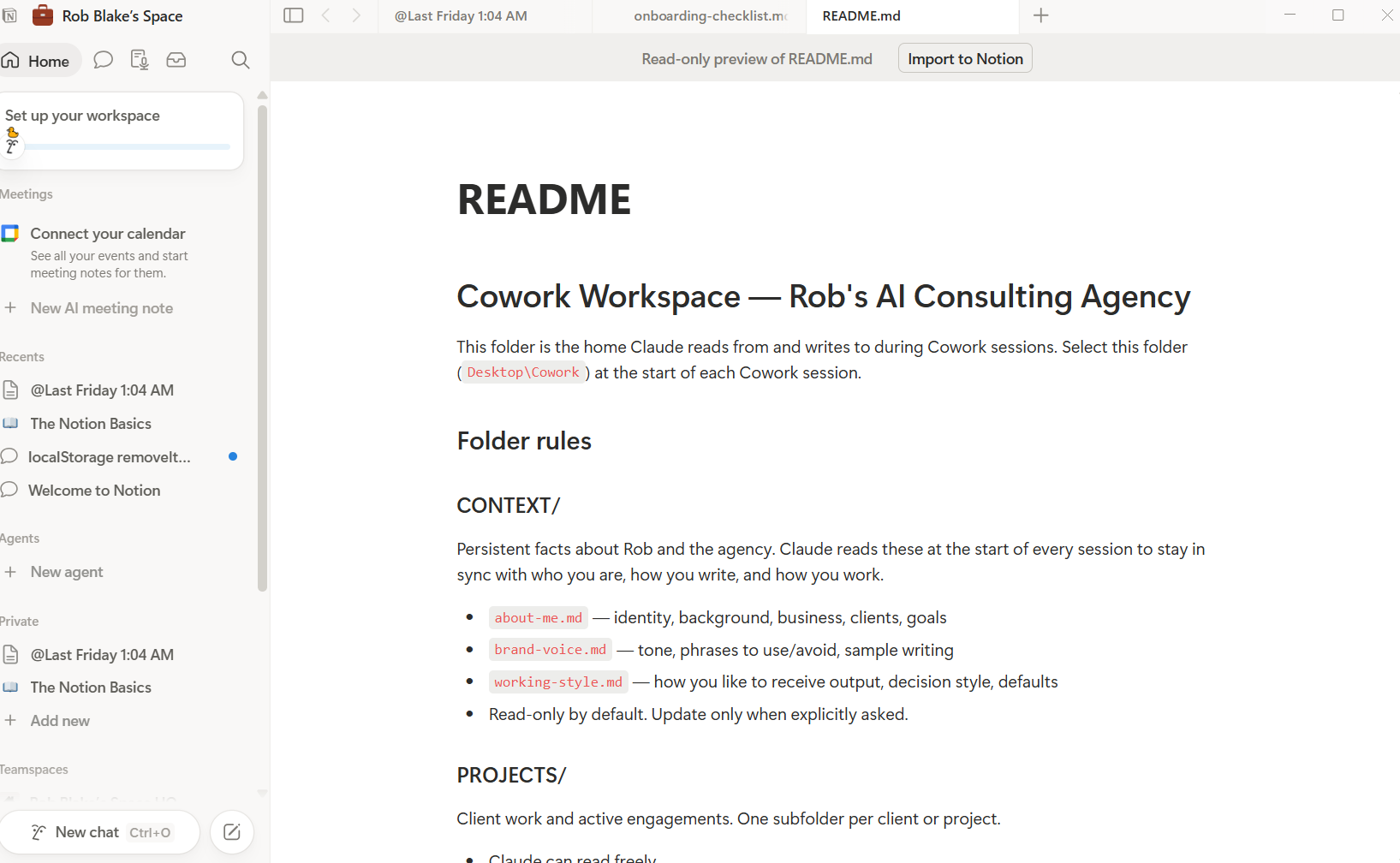Open the chat bubble icon beside Home
1400x863 pixels.
tap(104, 60)
